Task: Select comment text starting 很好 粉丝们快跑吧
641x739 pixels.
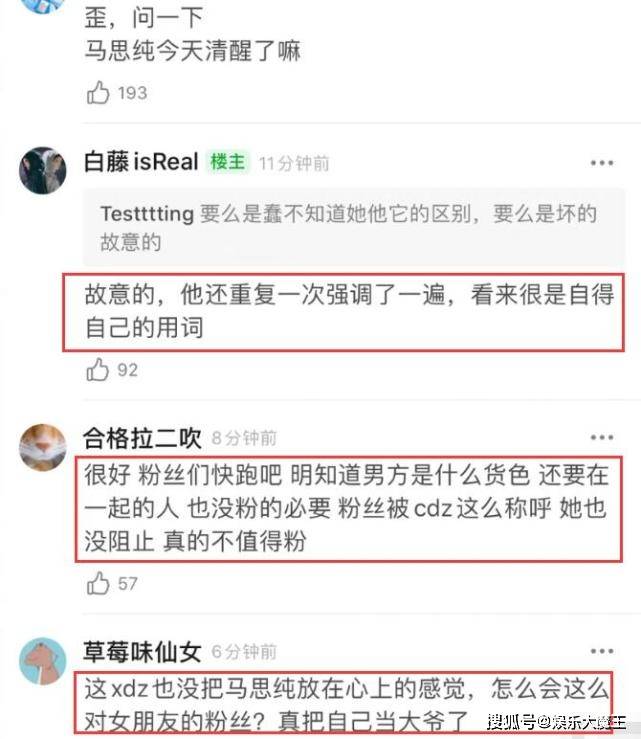Action: [347, 508]
